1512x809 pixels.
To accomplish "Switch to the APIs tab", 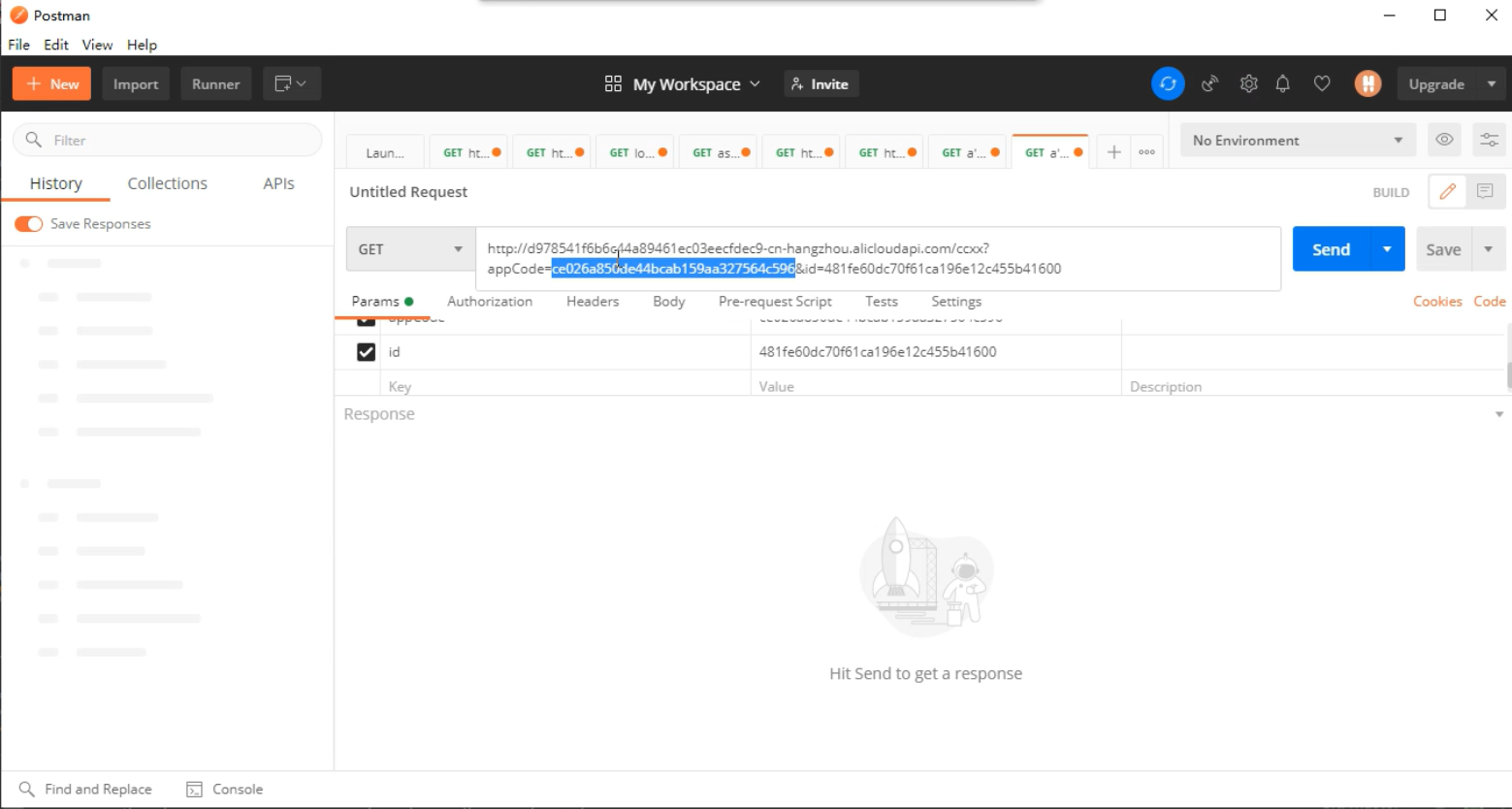I will [278, 183].
